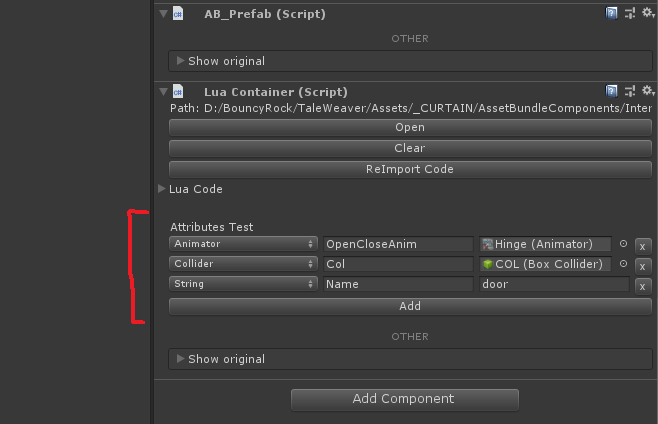Open gear settings menu for Lua Container

coord(648,91)
